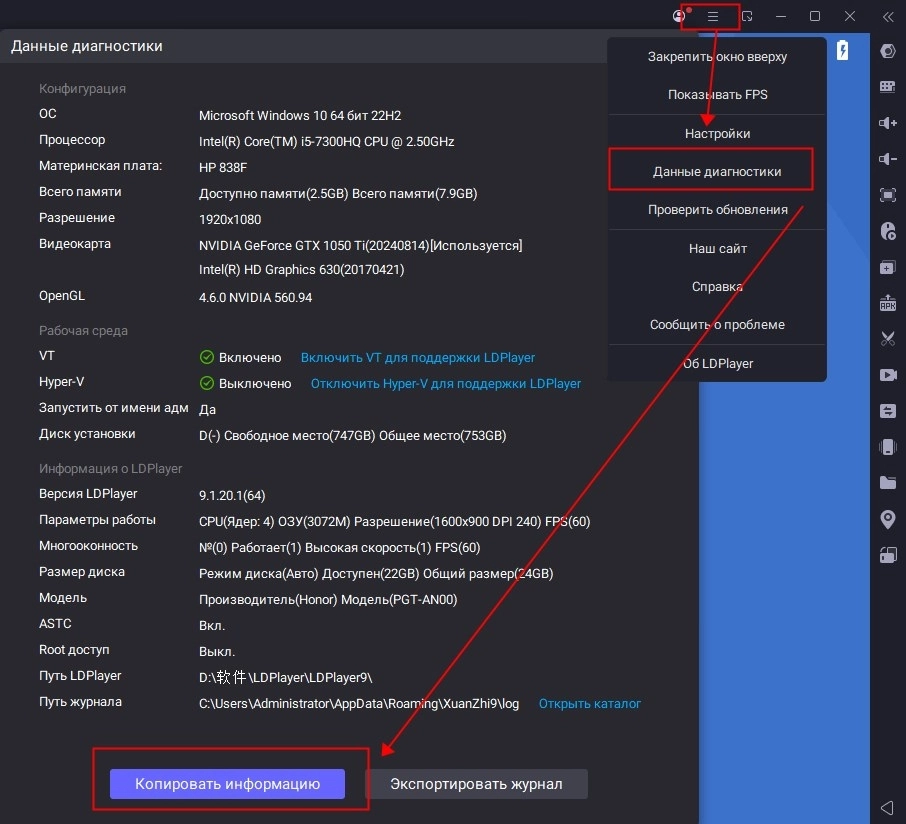Click the APK install icon
The image size is (906, 824).
click(887, 302)
